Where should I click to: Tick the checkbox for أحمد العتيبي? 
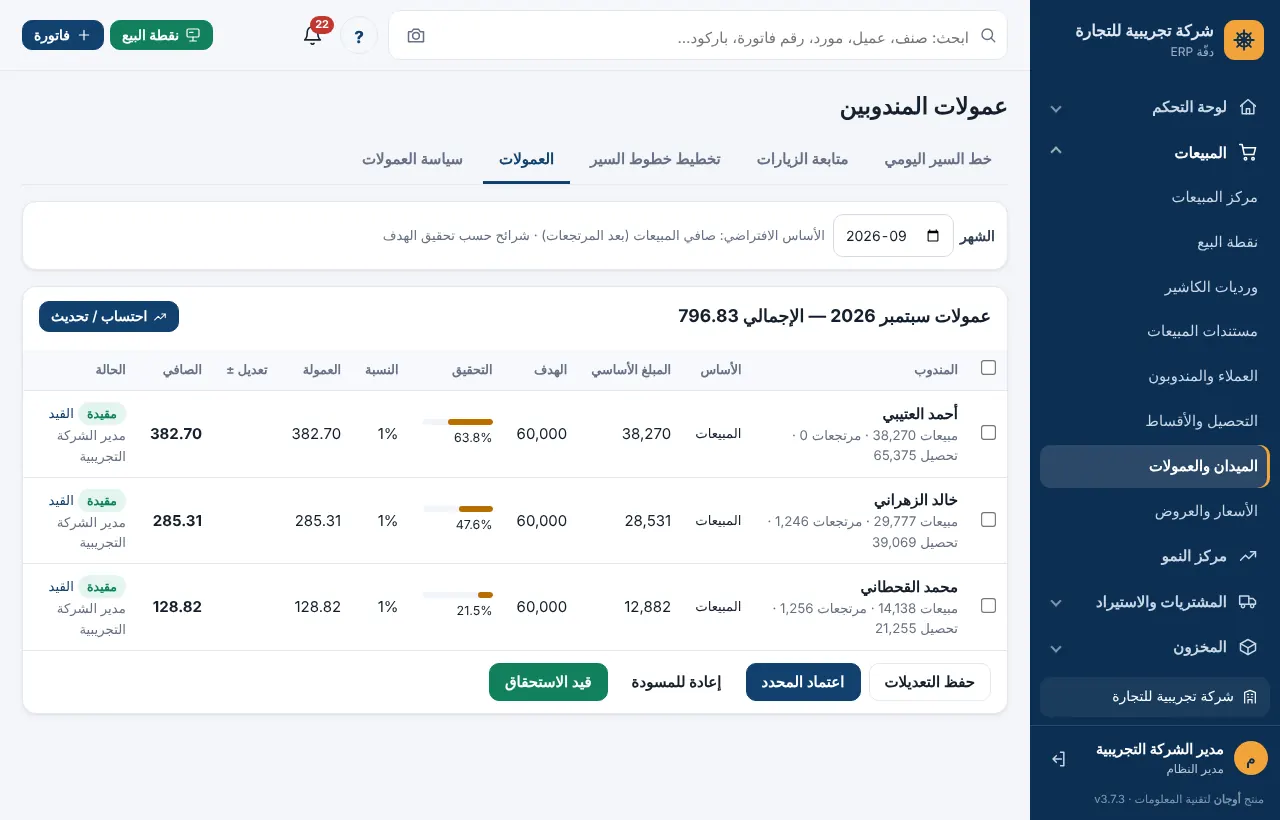pyautogui.click(x=988, y=433)
